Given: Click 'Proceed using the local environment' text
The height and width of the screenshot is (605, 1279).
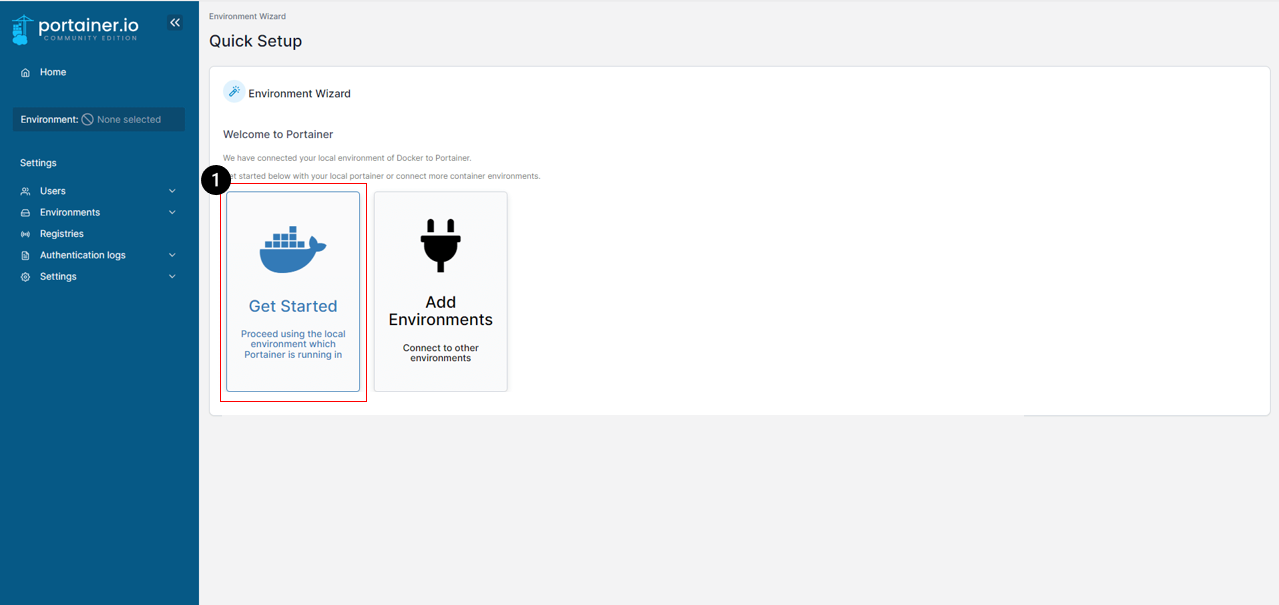Looking at the screenshot, I should pos(293,344).
